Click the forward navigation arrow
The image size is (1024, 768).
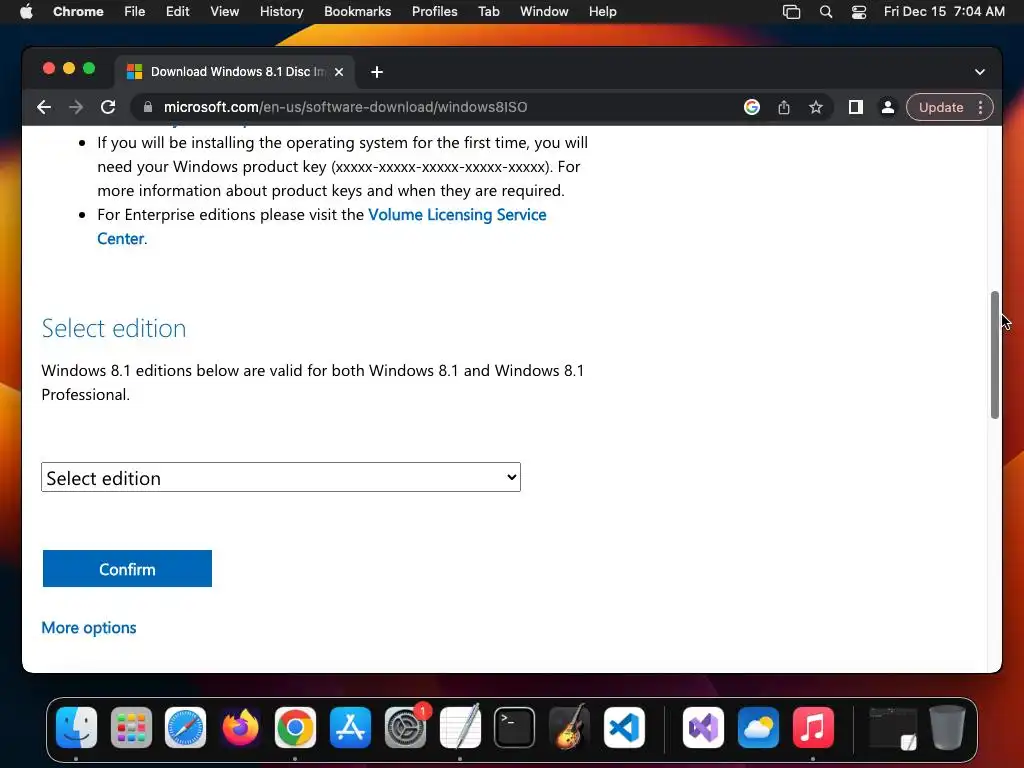point(76,107)
